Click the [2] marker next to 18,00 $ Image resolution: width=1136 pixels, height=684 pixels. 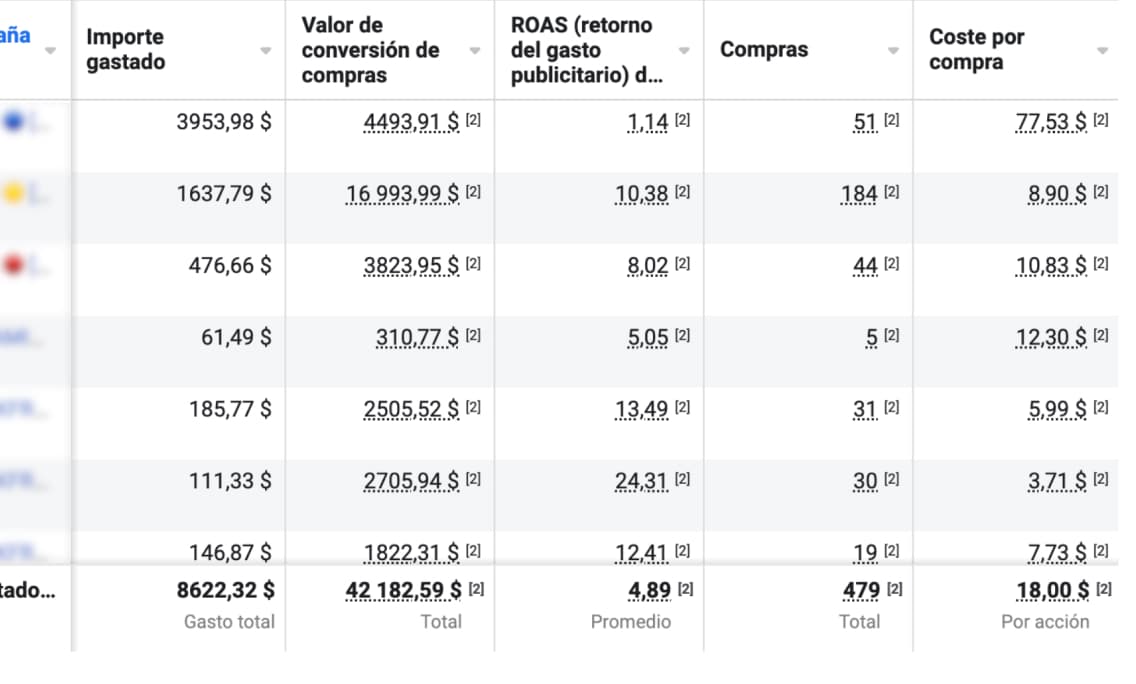[x=1103, y=589]
